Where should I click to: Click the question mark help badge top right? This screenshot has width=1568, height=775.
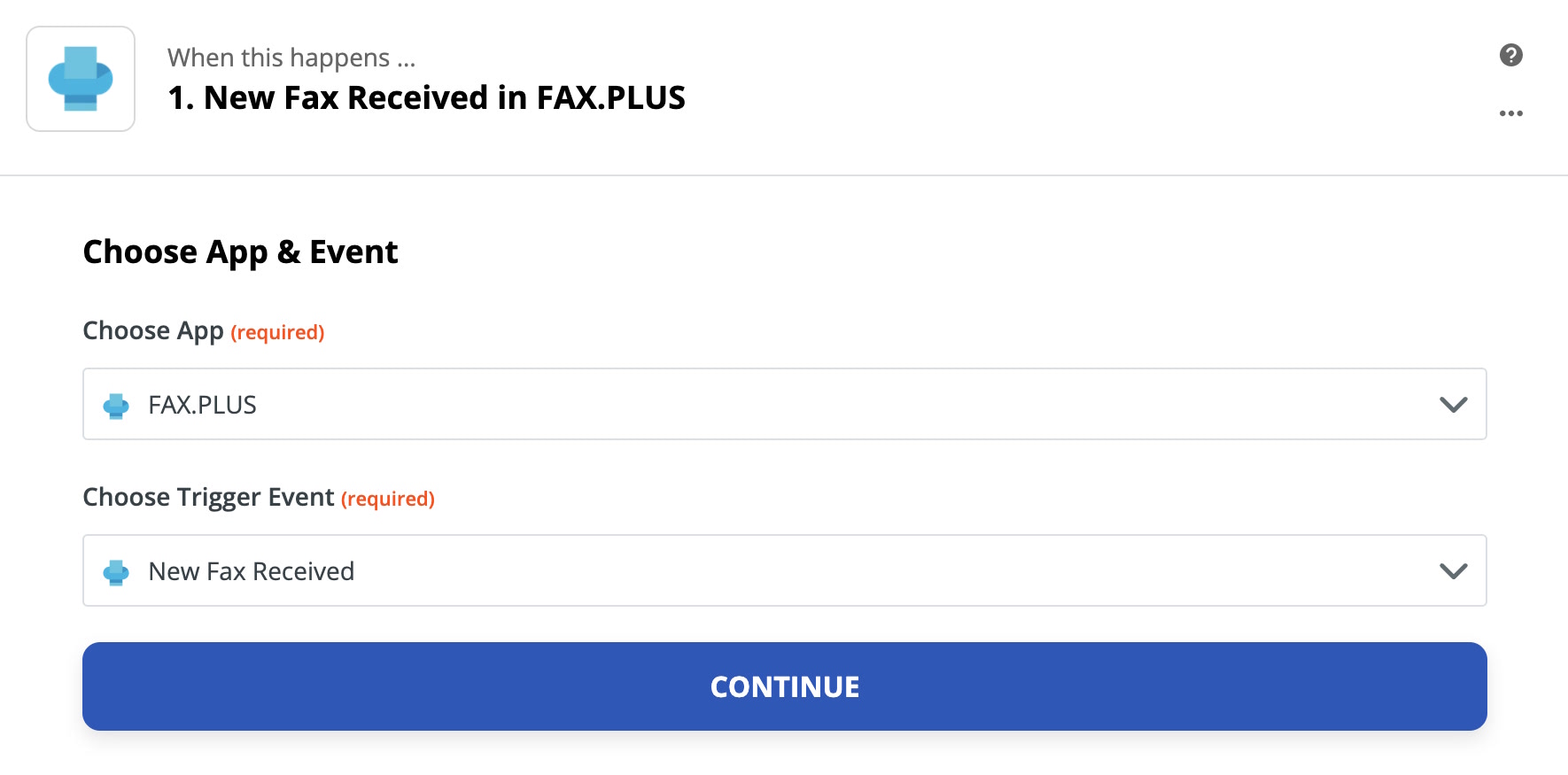point(1510,55)
